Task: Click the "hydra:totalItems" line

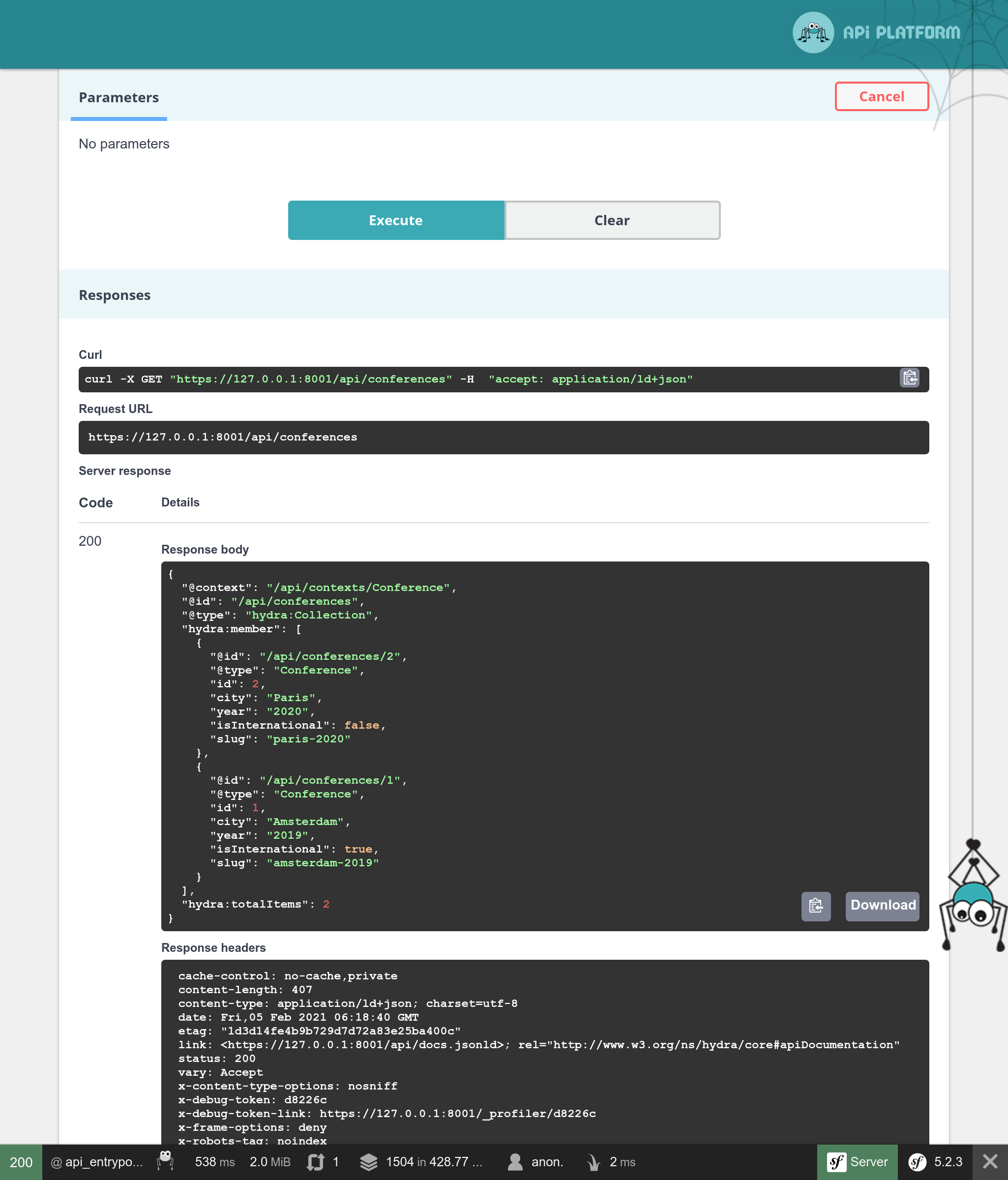Action: 255,904
